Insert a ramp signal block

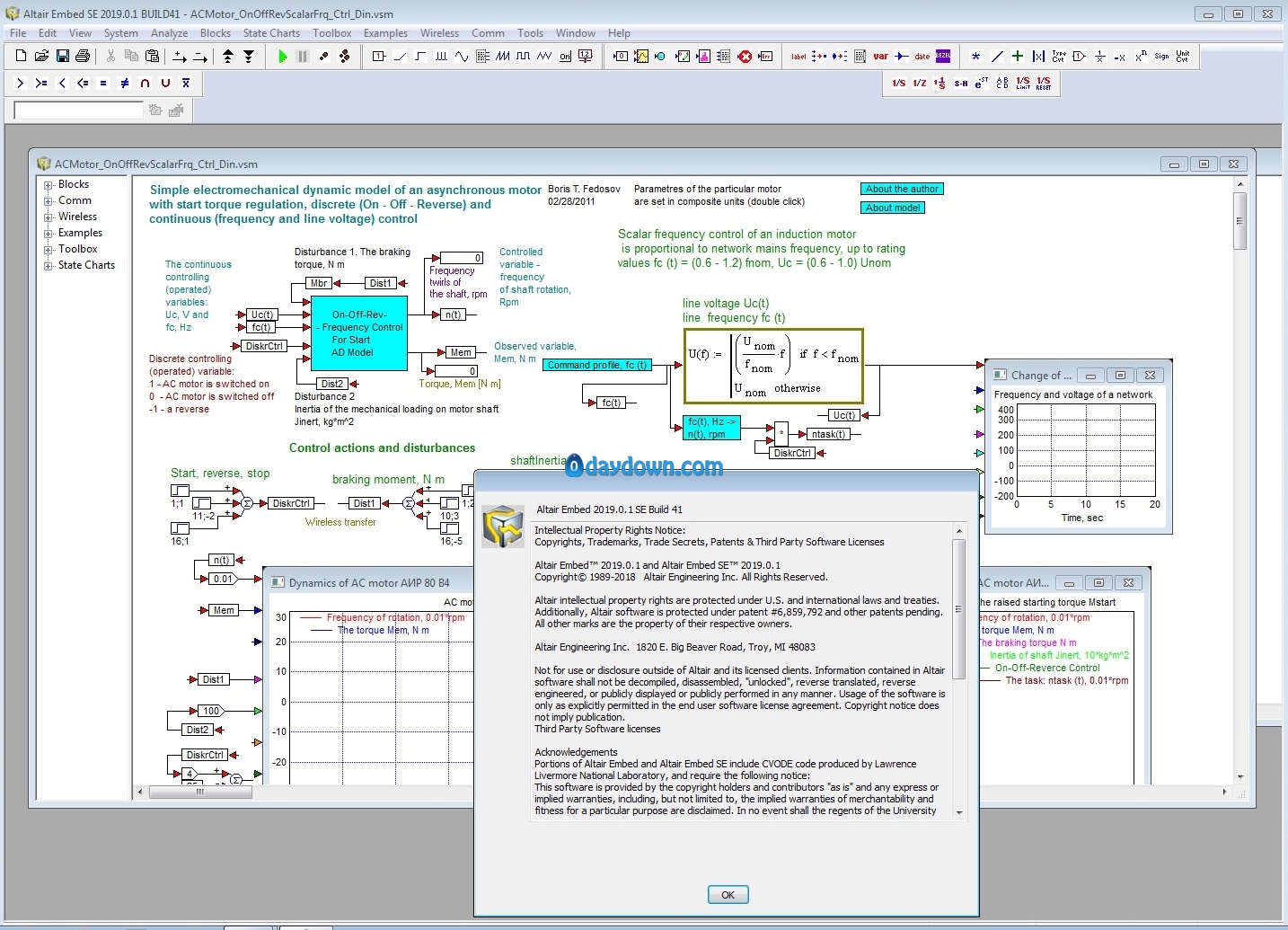pos(400,56)
